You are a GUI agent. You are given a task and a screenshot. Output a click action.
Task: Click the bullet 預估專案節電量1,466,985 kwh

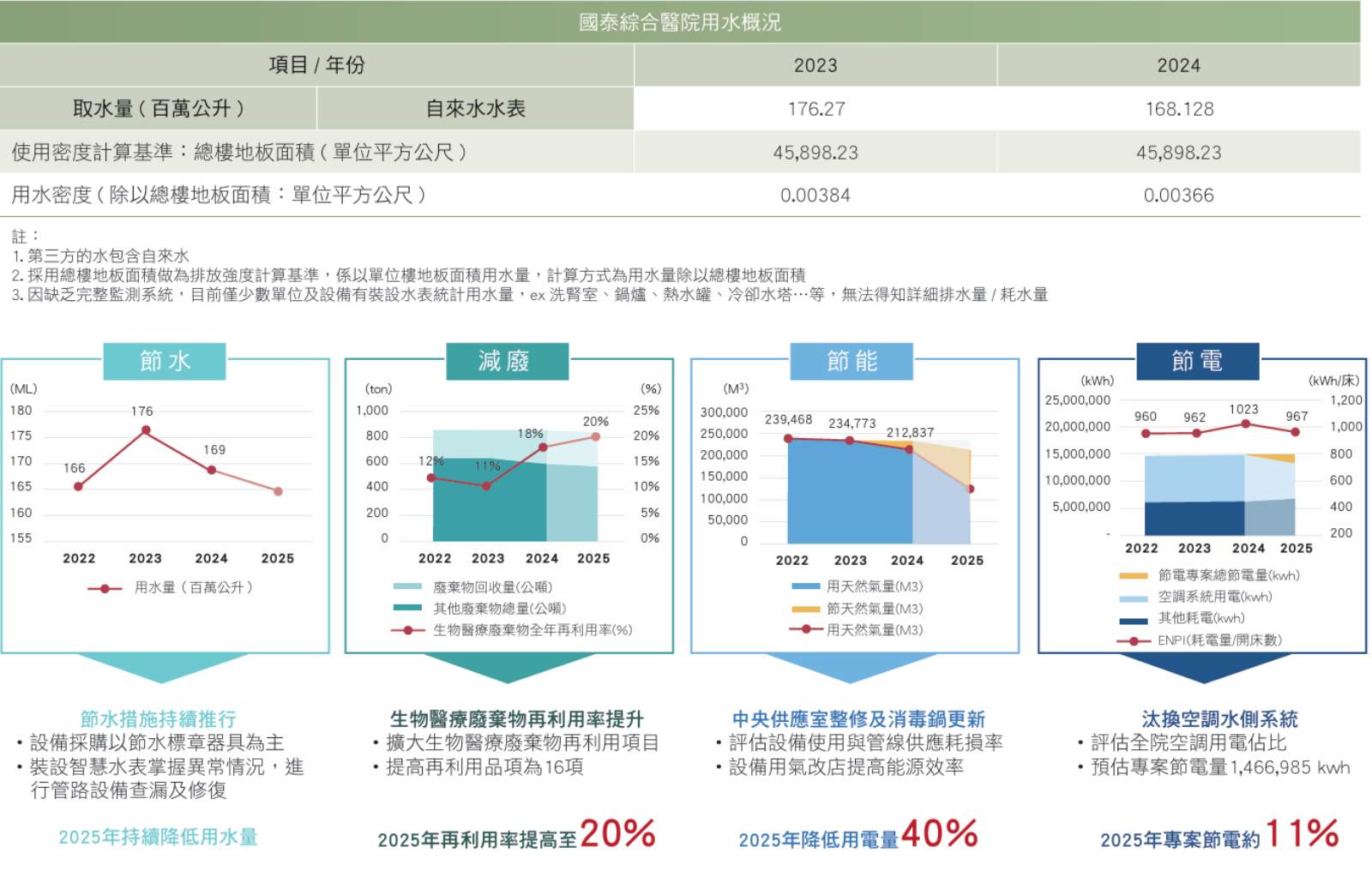tap(1214, 766)
